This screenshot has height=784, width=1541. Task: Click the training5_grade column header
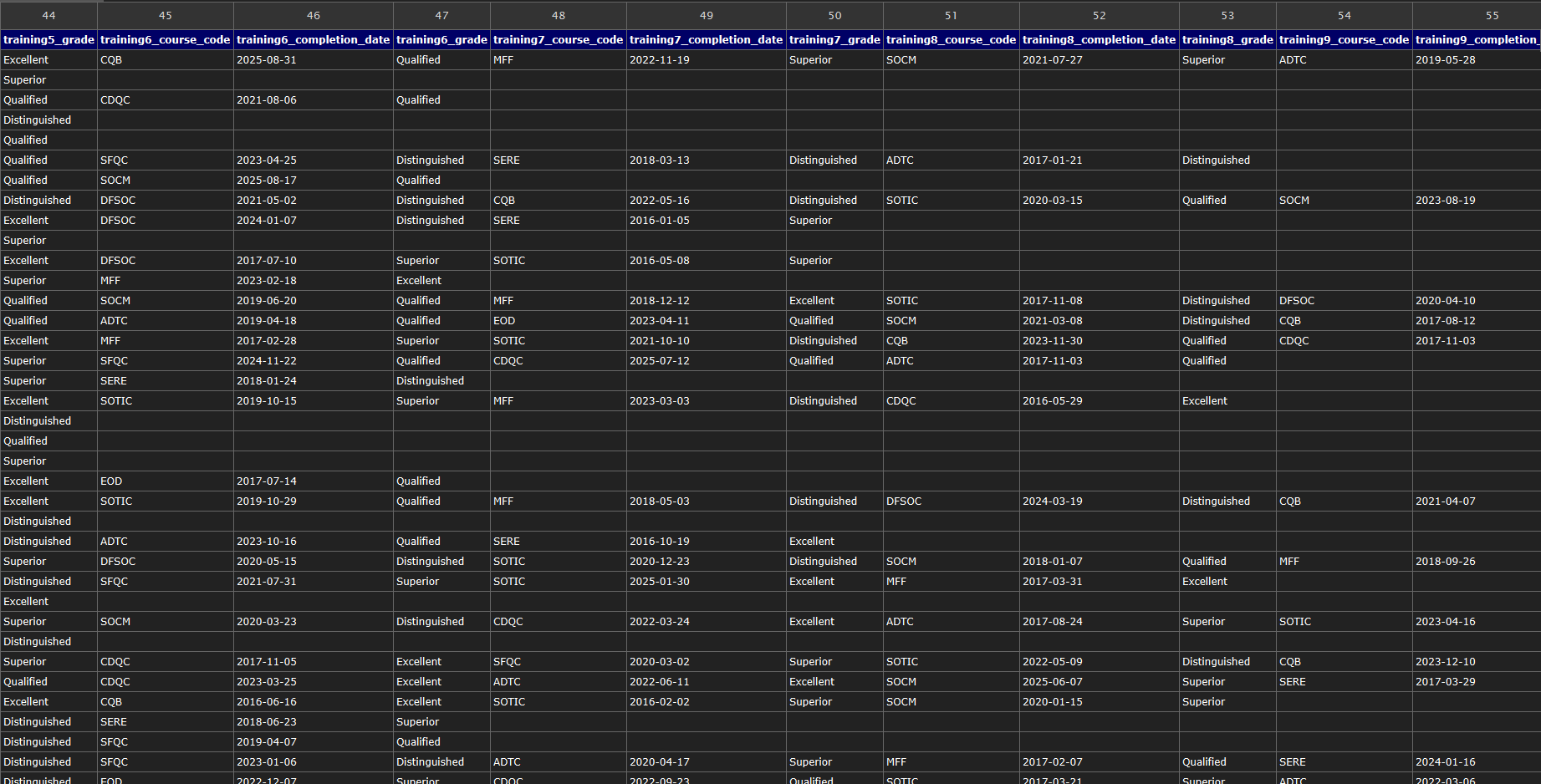[48, 39]
